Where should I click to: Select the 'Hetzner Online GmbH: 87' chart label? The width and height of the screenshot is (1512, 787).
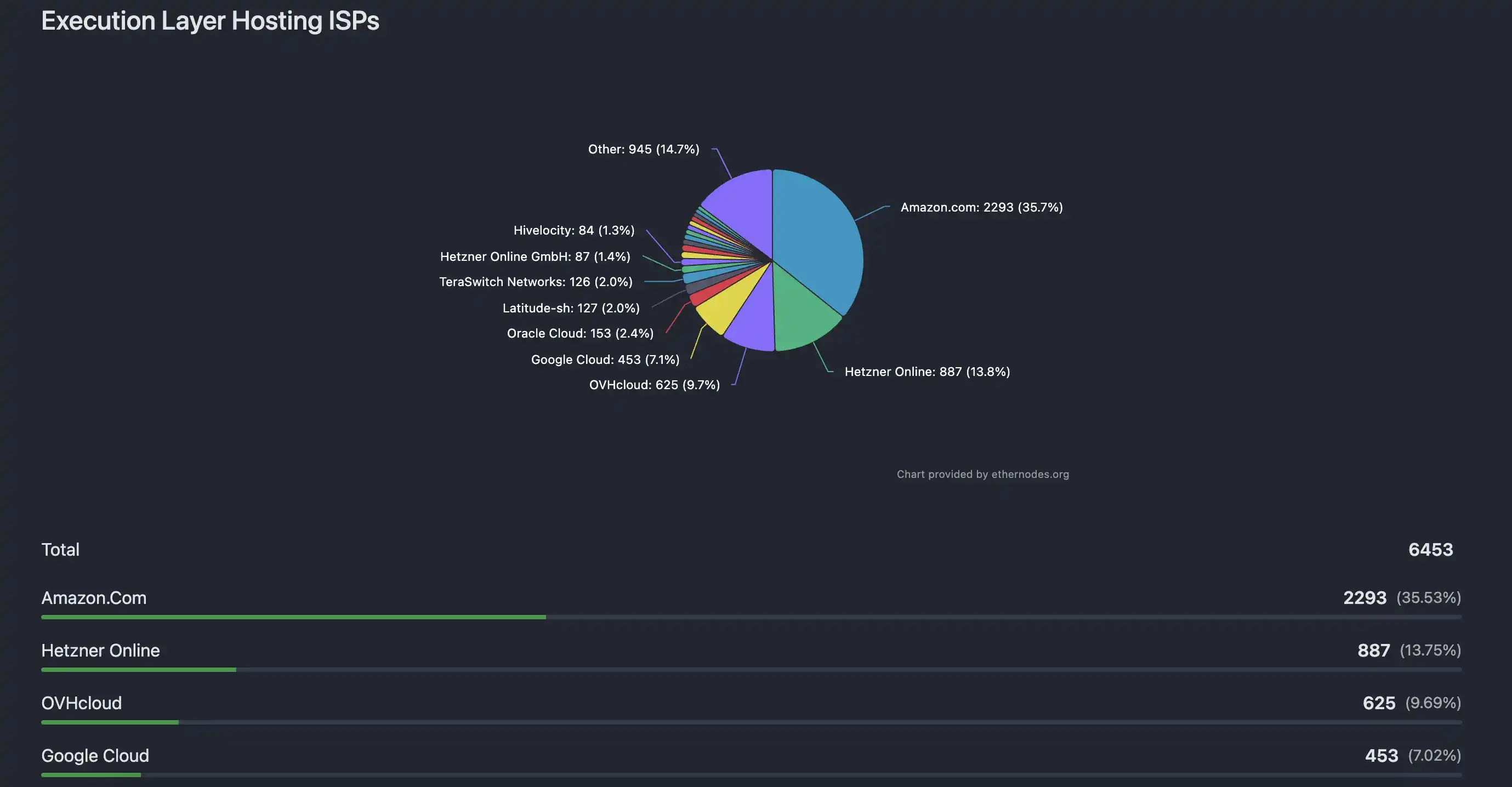pyautogui.click(x=535, y=256)
